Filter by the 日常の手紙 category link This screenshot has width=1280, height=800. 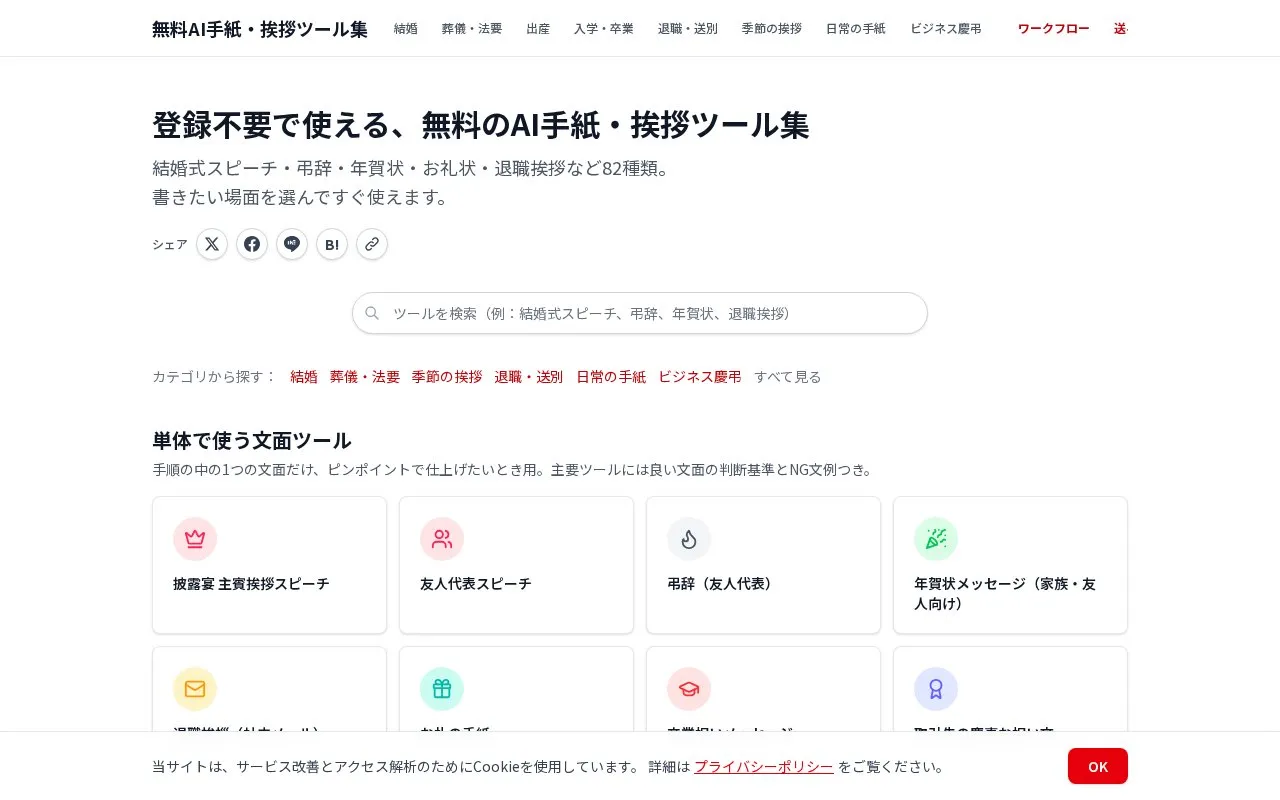point(611,377)
